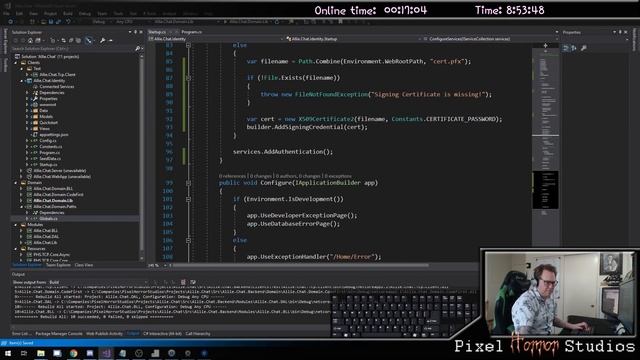
Task: Expand the Properties node in the tree
Action: pos(27,99)
